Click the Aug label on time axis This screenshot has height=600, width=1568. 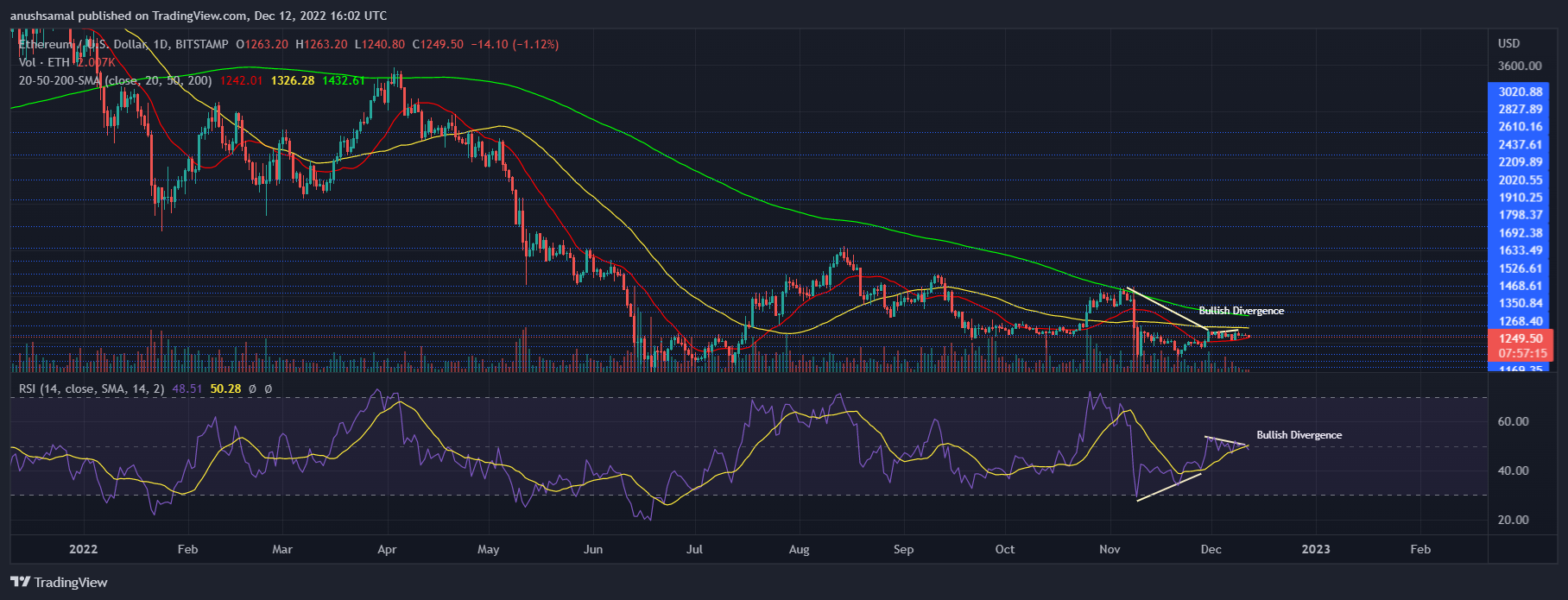(x=799, y=549)
